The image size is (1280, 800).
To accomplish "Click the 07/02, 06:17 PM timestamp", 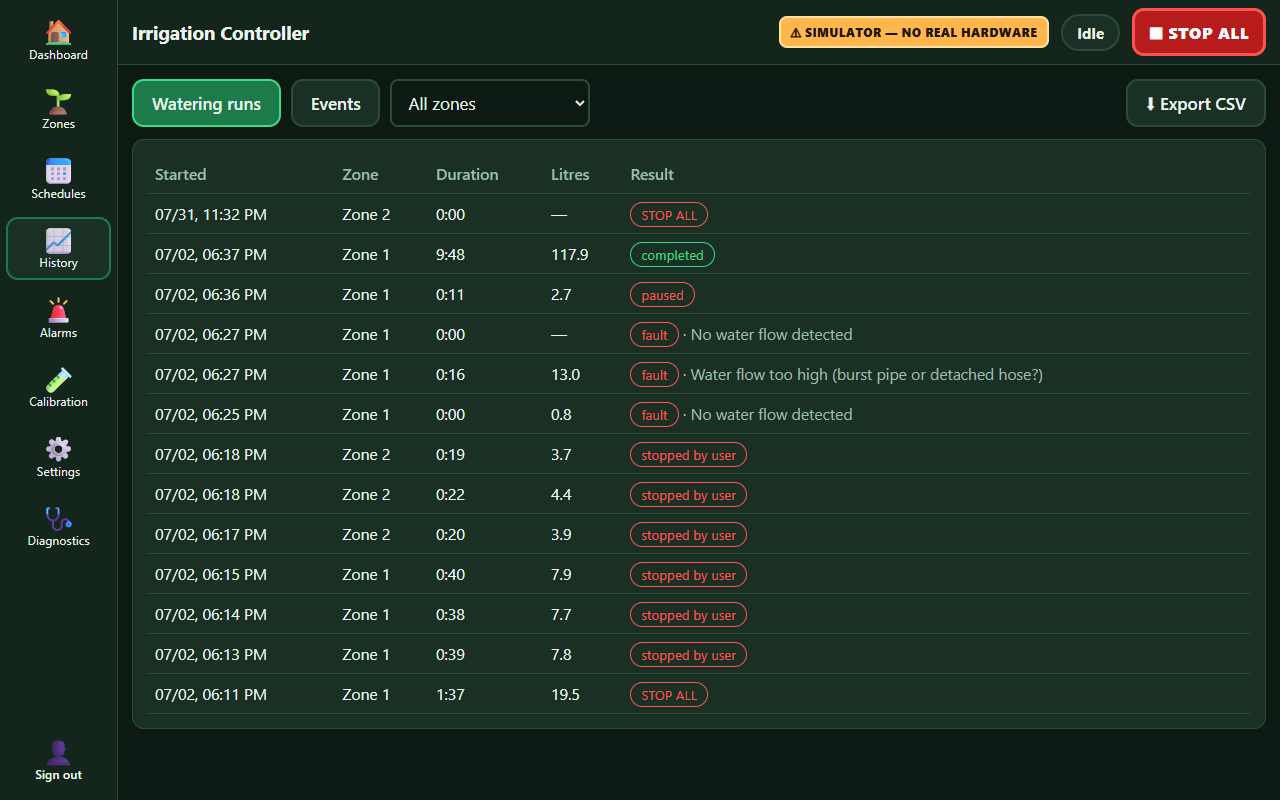I will (211, 534).
